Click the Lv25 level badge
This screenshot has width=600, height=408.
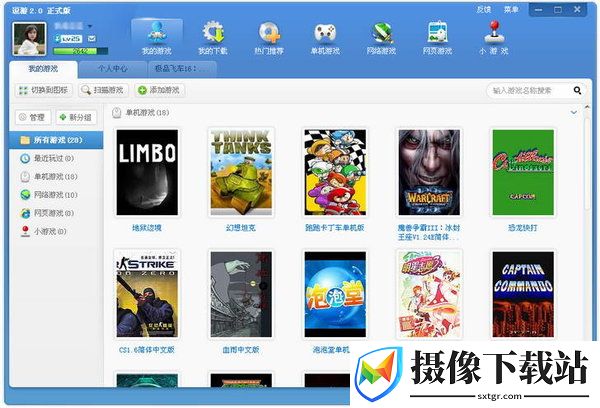(x=68, y=39)
